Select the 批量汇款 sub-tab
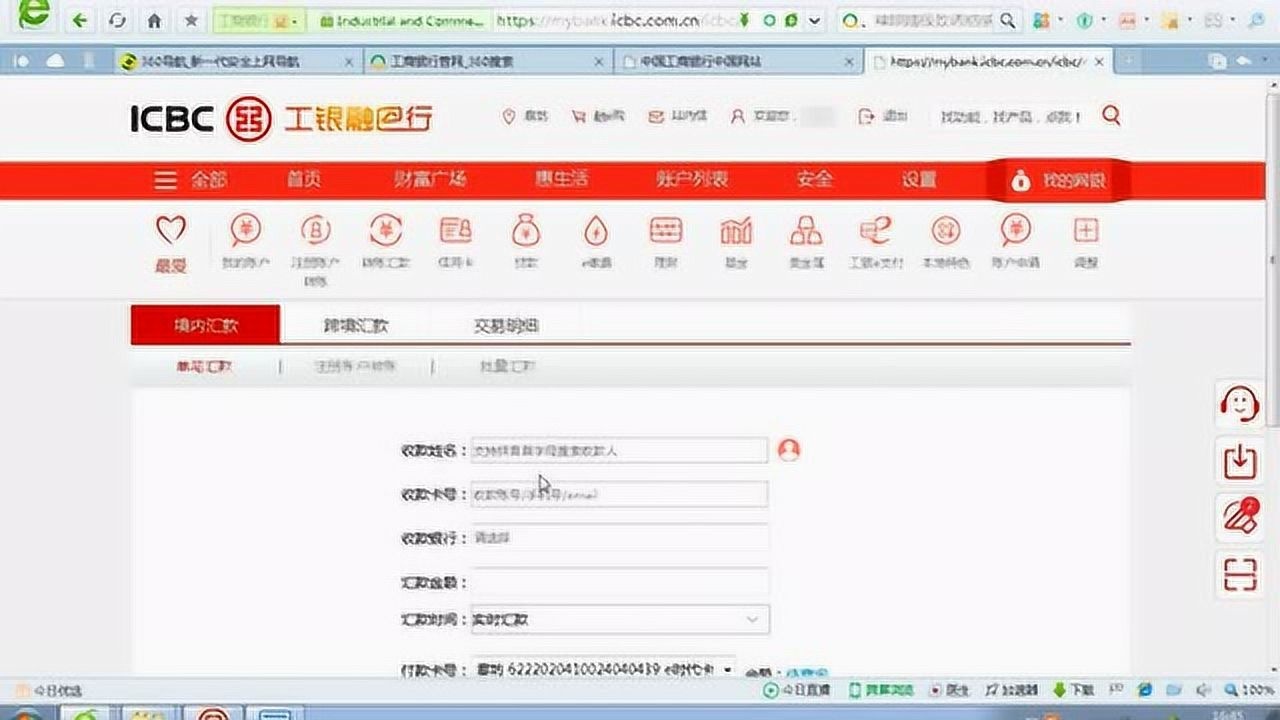The height and width of the screenshot is (720, 1280). click(507, 367)
